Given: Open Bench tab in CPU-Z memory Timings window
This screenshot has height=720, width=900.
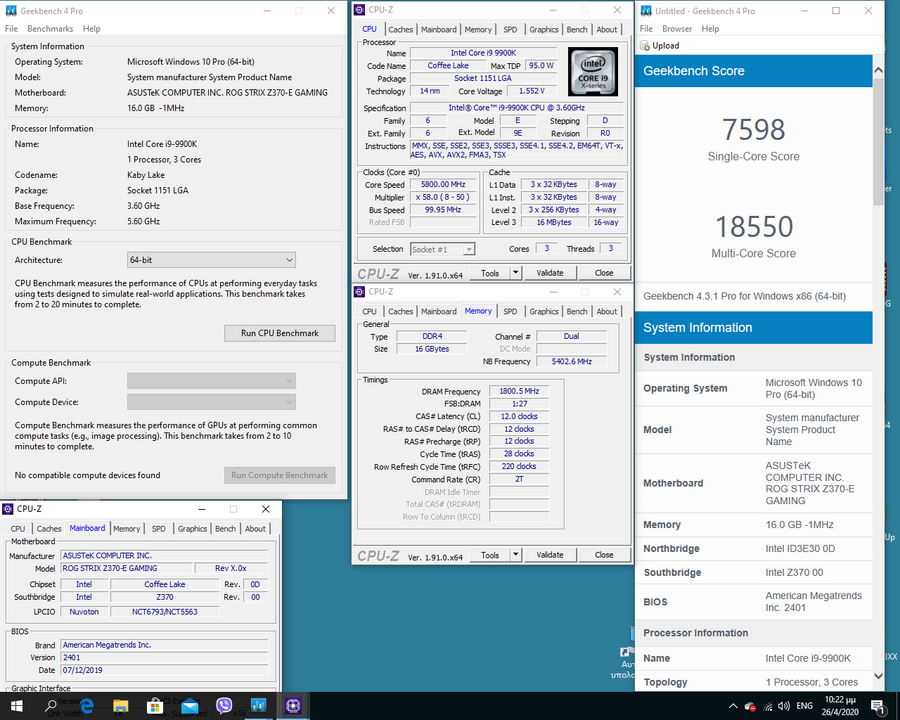Looking at the screenshot, I should [x=577, y=311].
